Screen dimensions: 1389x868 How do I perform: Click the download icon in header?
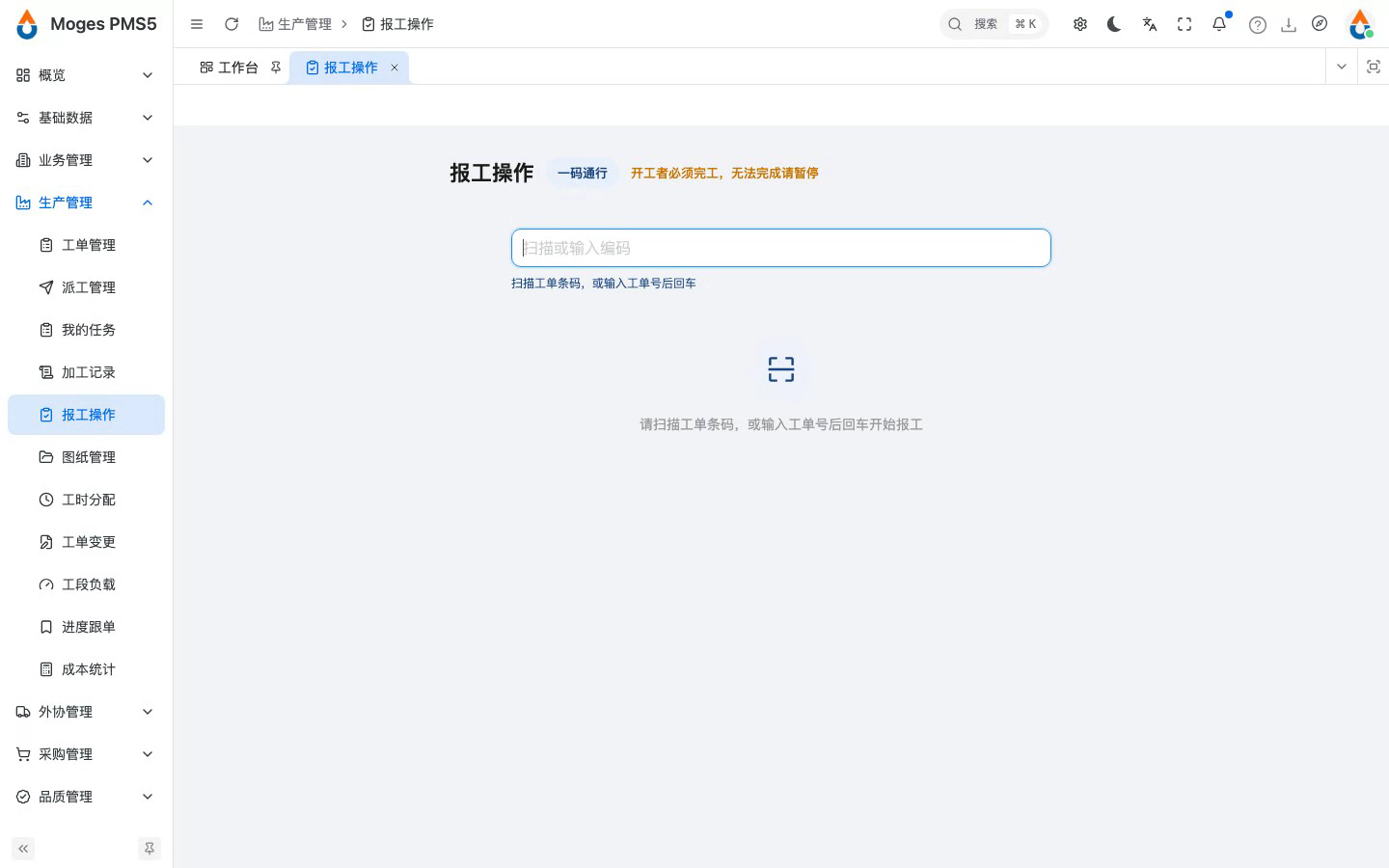tap(1289, 25)
